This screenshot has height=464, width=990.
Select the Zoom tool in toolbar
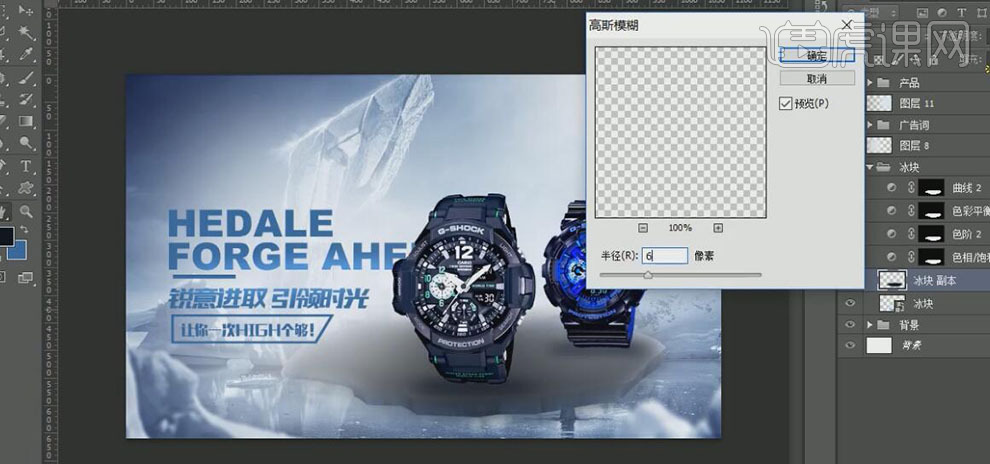click(26, 211)
